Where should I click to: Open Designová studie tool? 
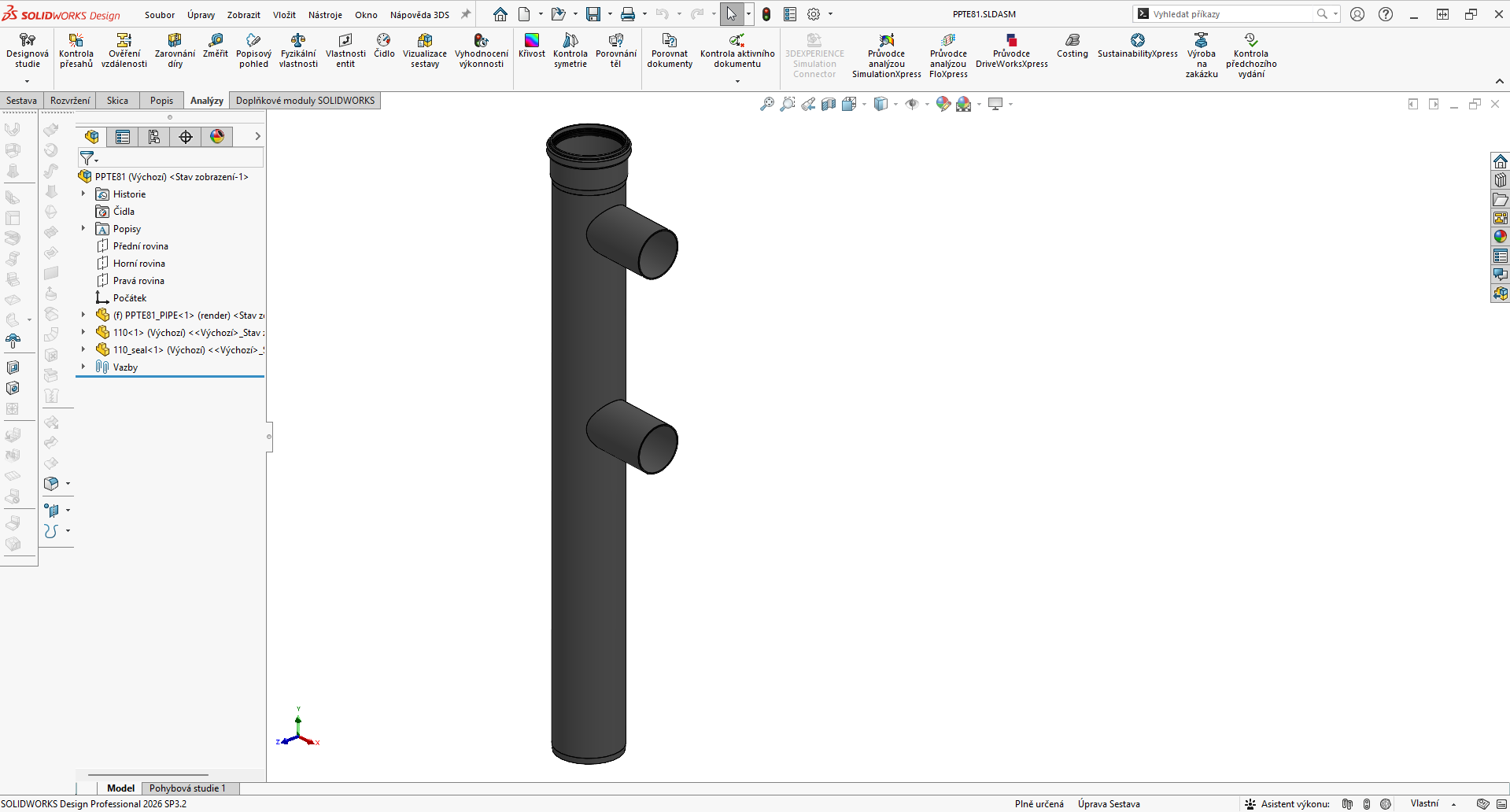(28, 51)
